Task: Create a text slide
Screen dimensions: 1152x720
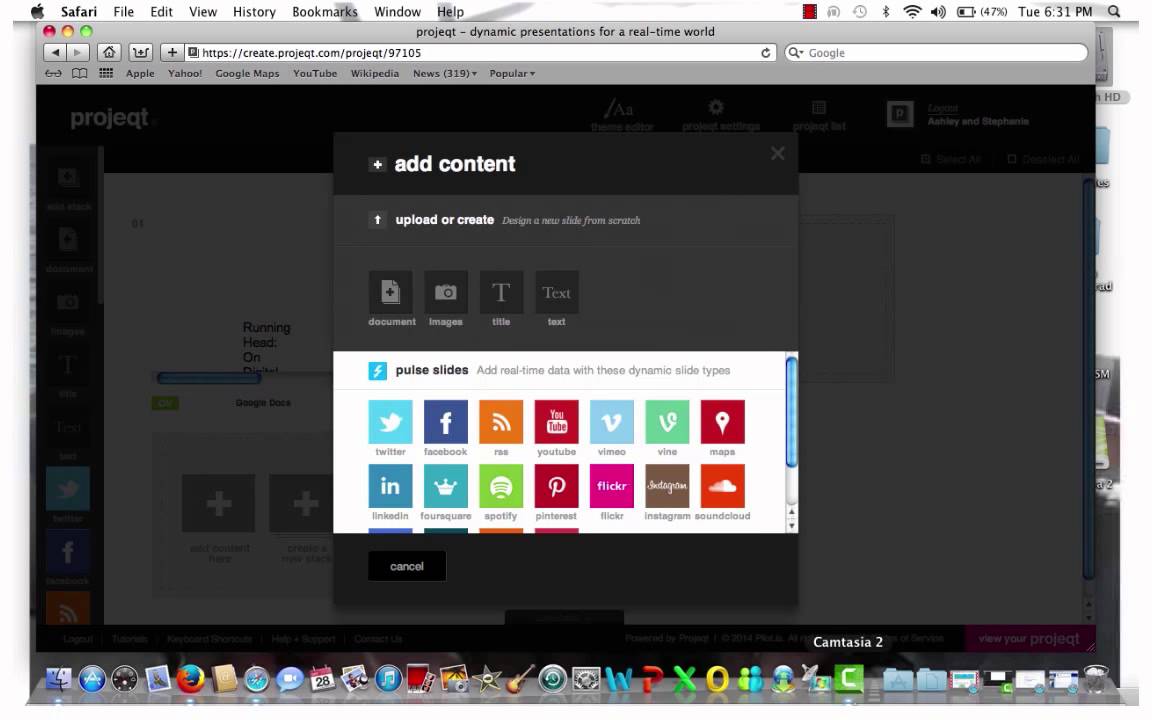Action: tap(556, 292)
